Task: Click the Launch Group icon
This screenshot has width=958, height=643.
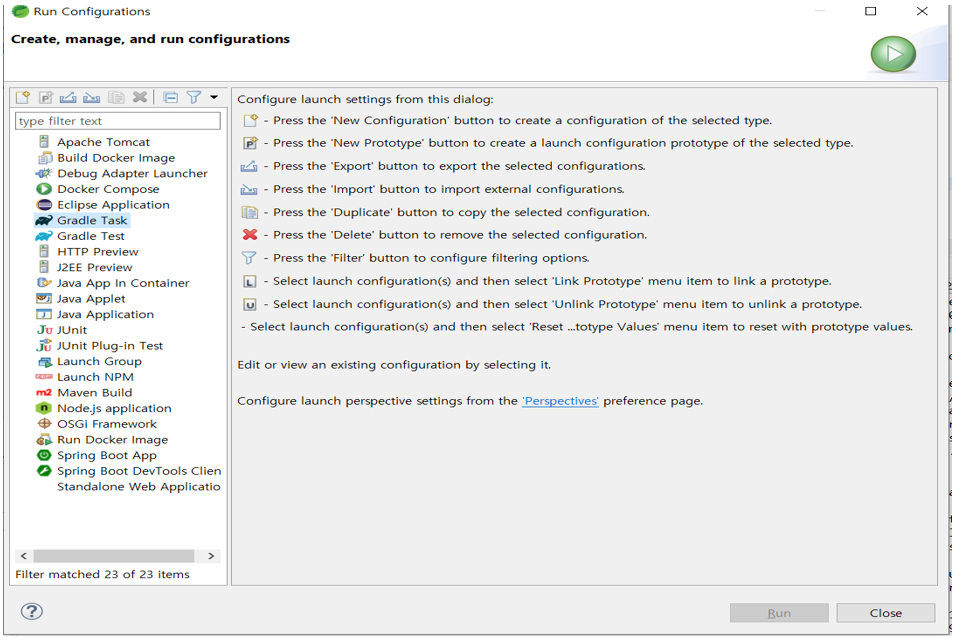Action: point(45,361)
